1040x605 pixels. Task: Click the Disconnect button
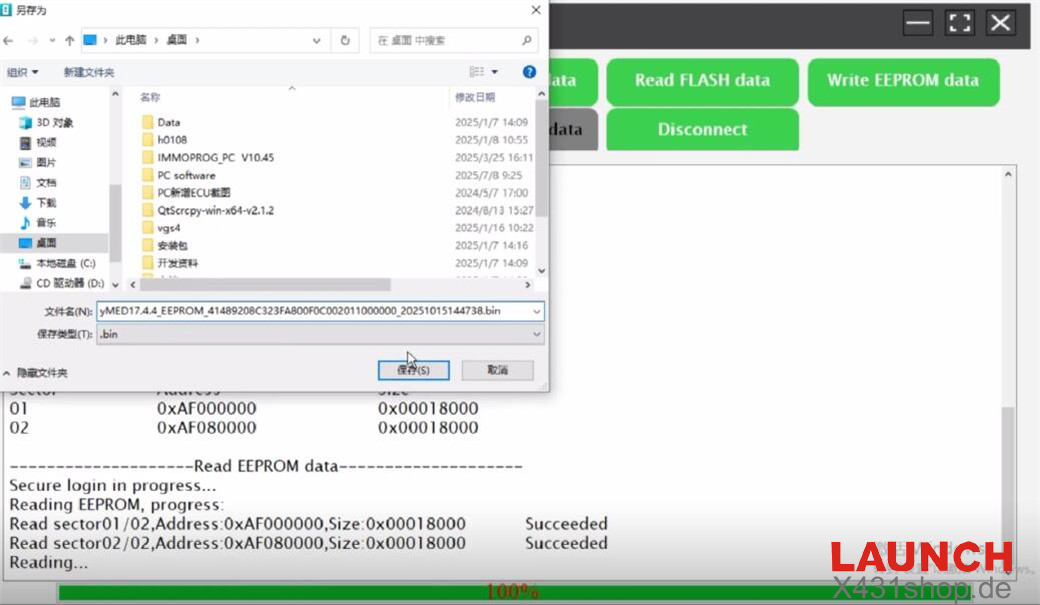click(x=702, y=130)
